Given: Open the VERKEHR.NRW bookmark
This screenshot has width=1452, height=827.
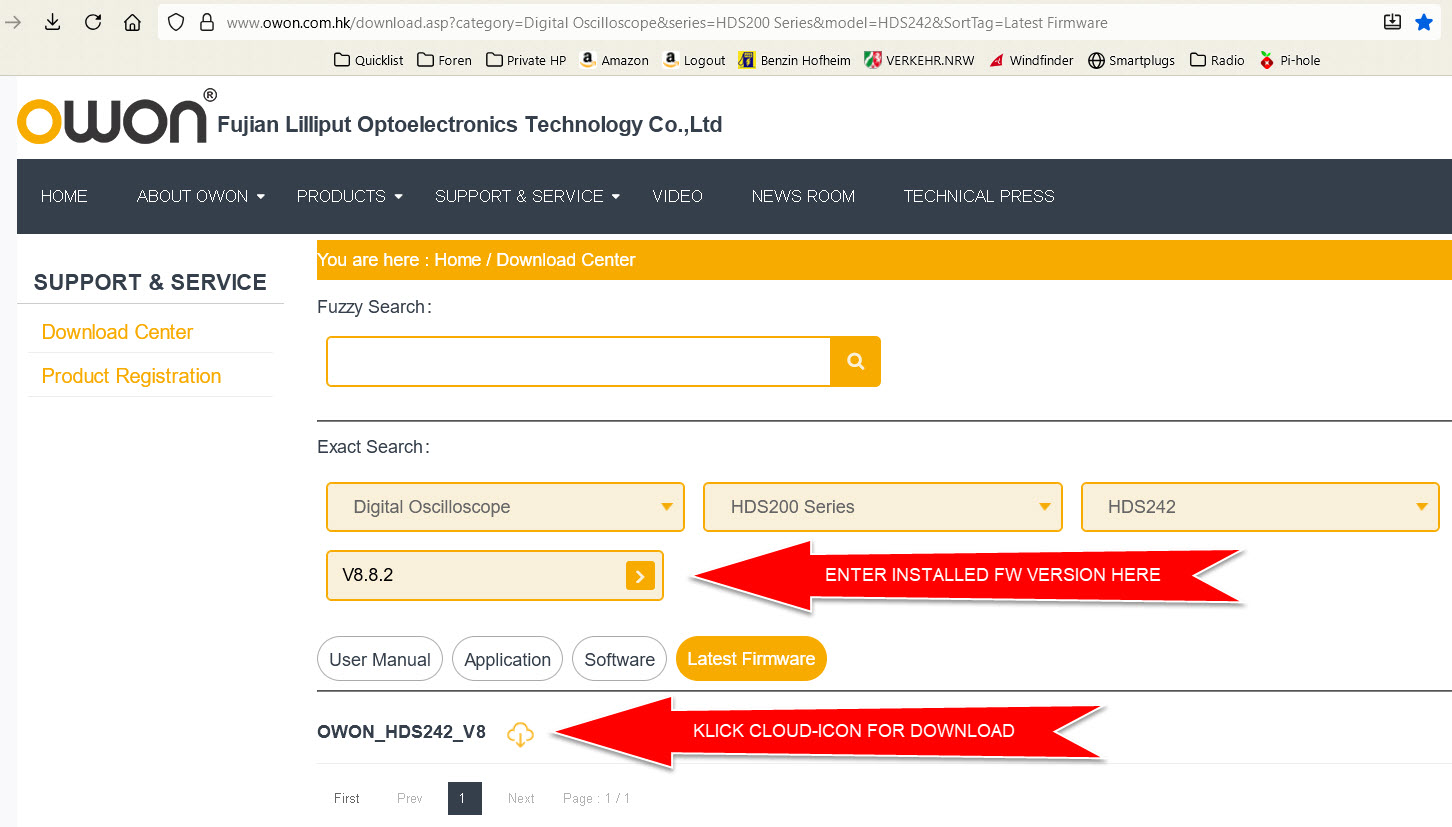Looking at the screenshot, I should pyautogui.click(x=919, y=60).
